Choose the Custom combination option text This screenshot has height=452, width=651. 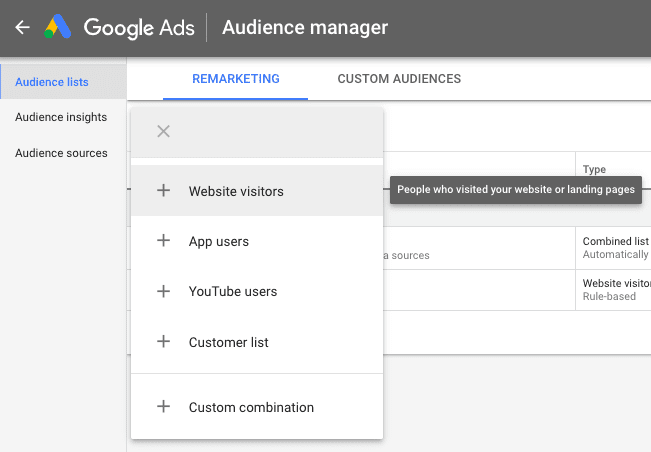click(x=251, y=407)
